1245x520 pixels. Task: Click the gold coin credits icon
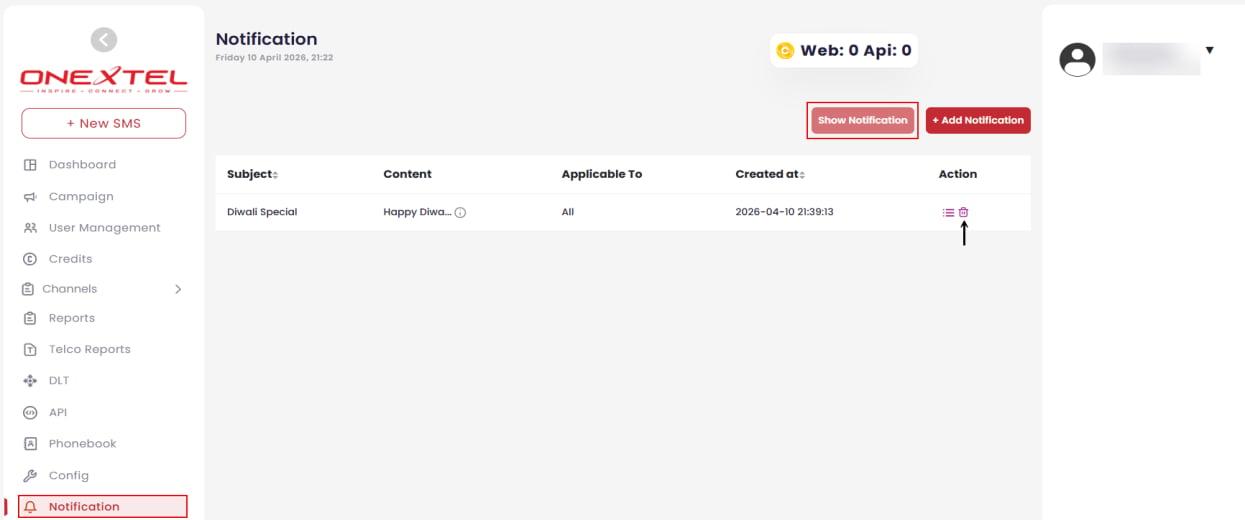785,50
